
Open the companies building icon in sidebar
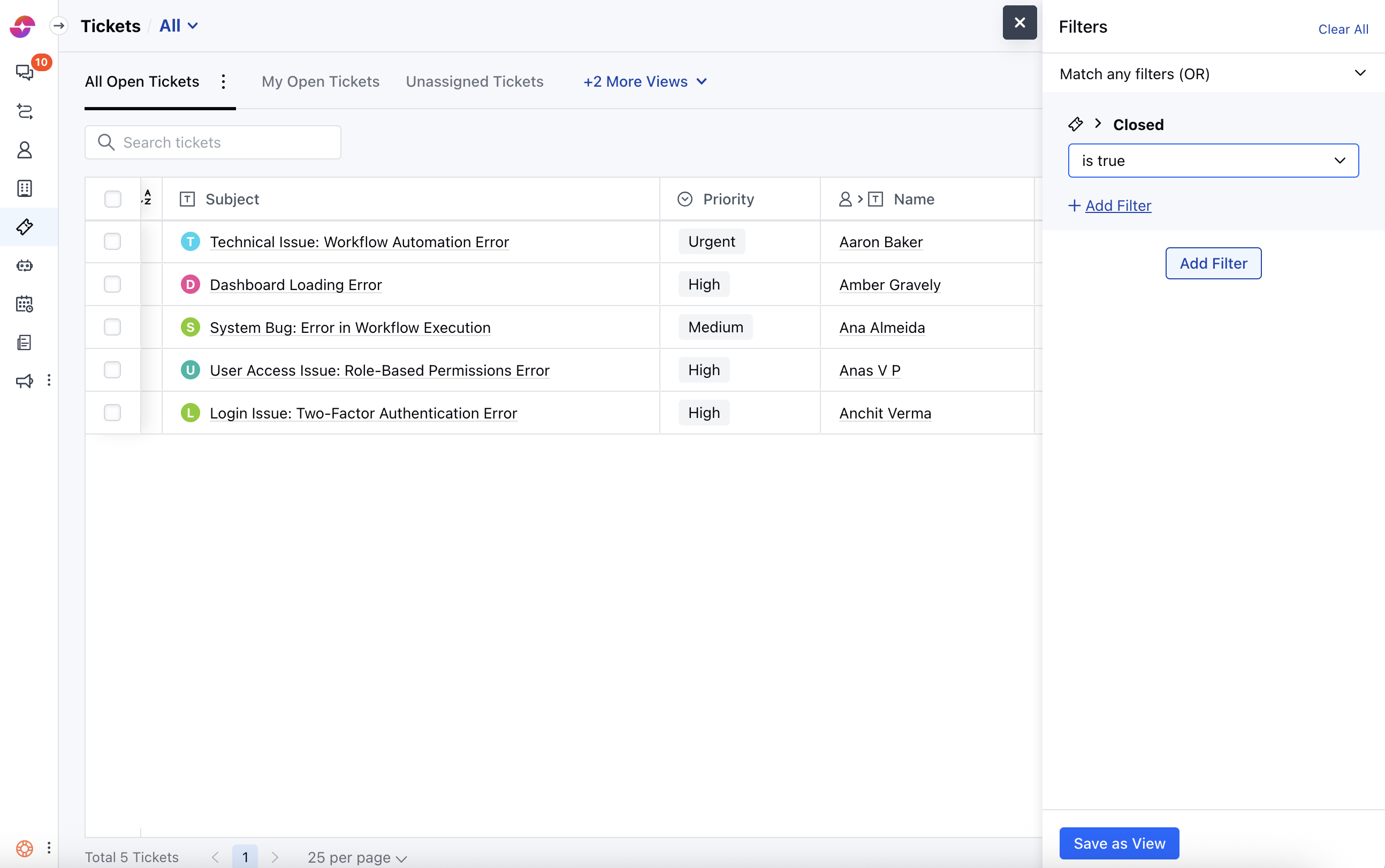click(x=25, y=188)
